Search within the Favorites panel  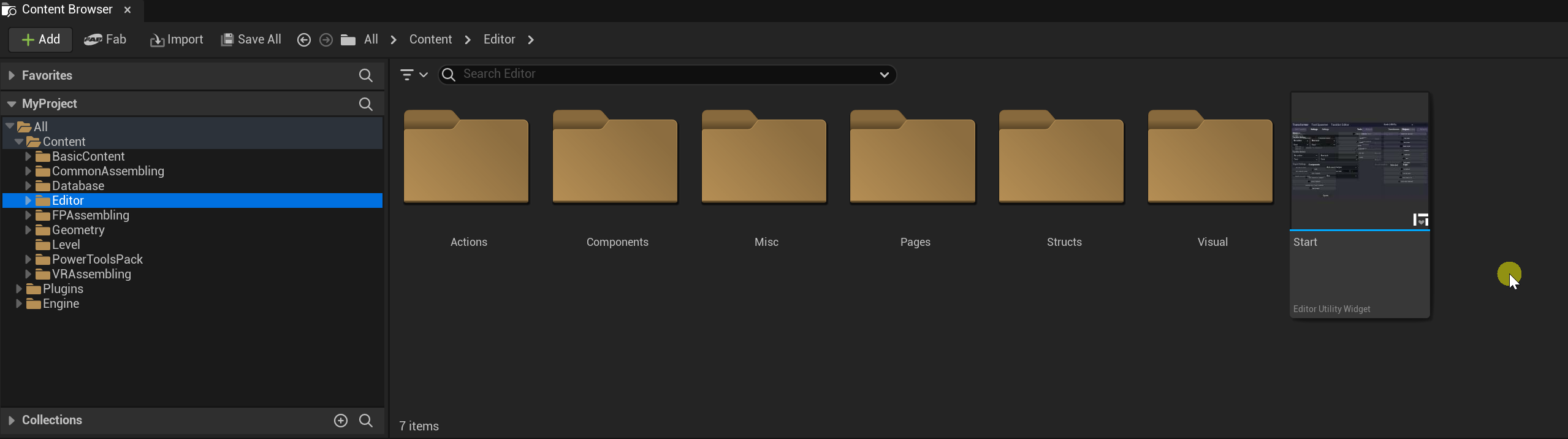pyautogui.click(x=365, y=75)
